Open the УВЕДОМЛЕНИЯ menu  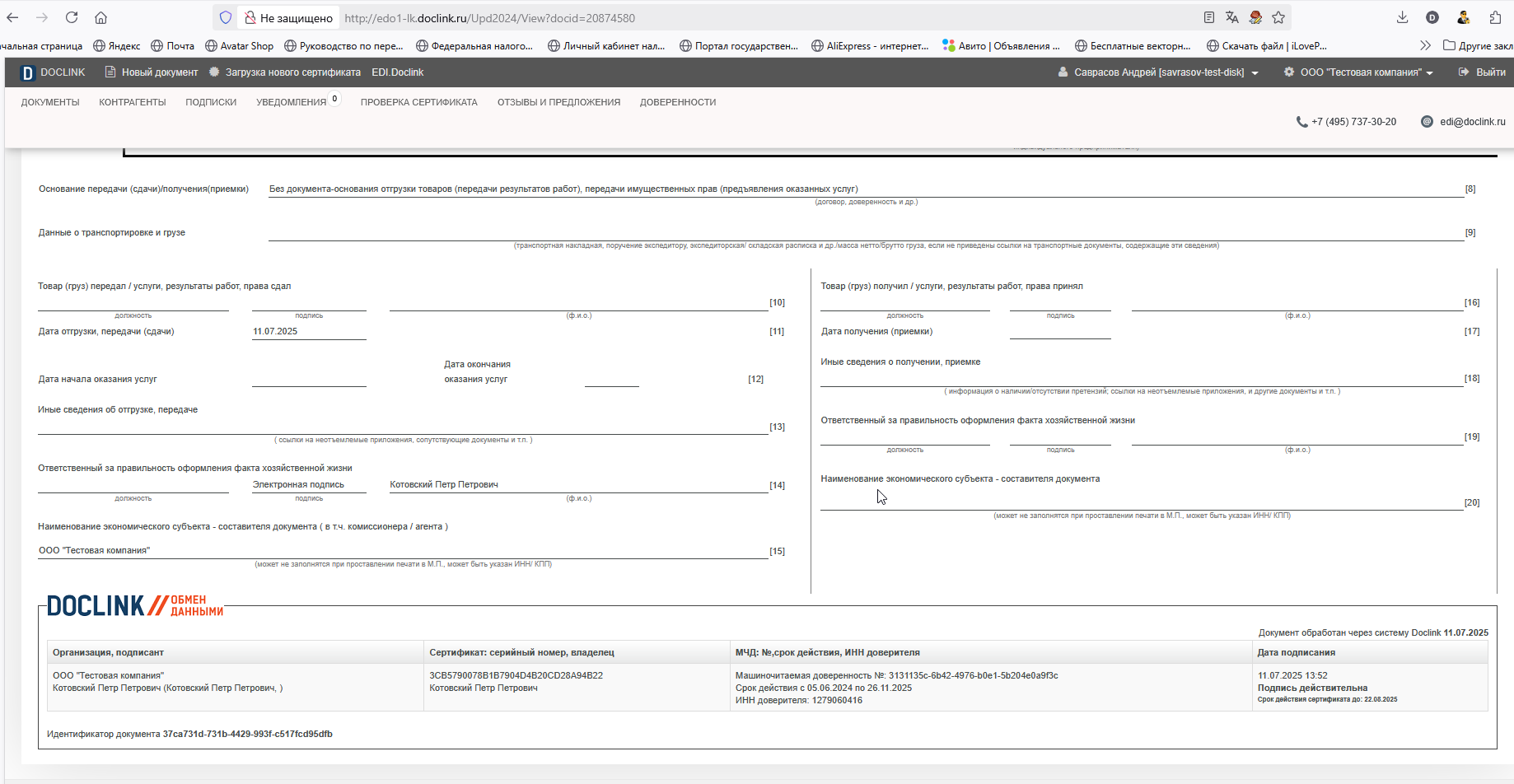[291, 103]
